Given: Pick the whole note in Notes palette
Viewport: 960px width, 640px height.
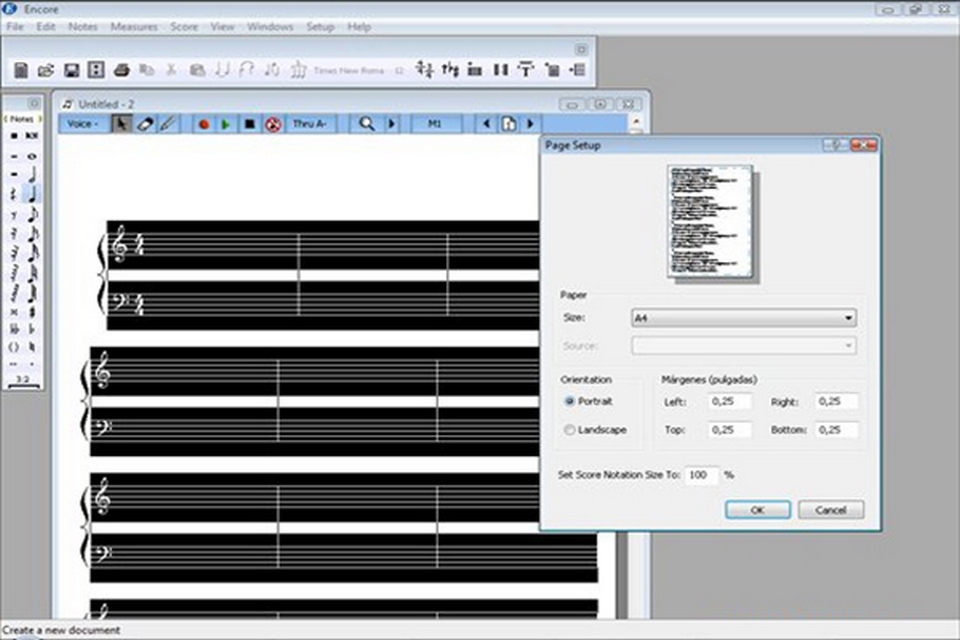Looking at the screenshot, I should 32,156.
